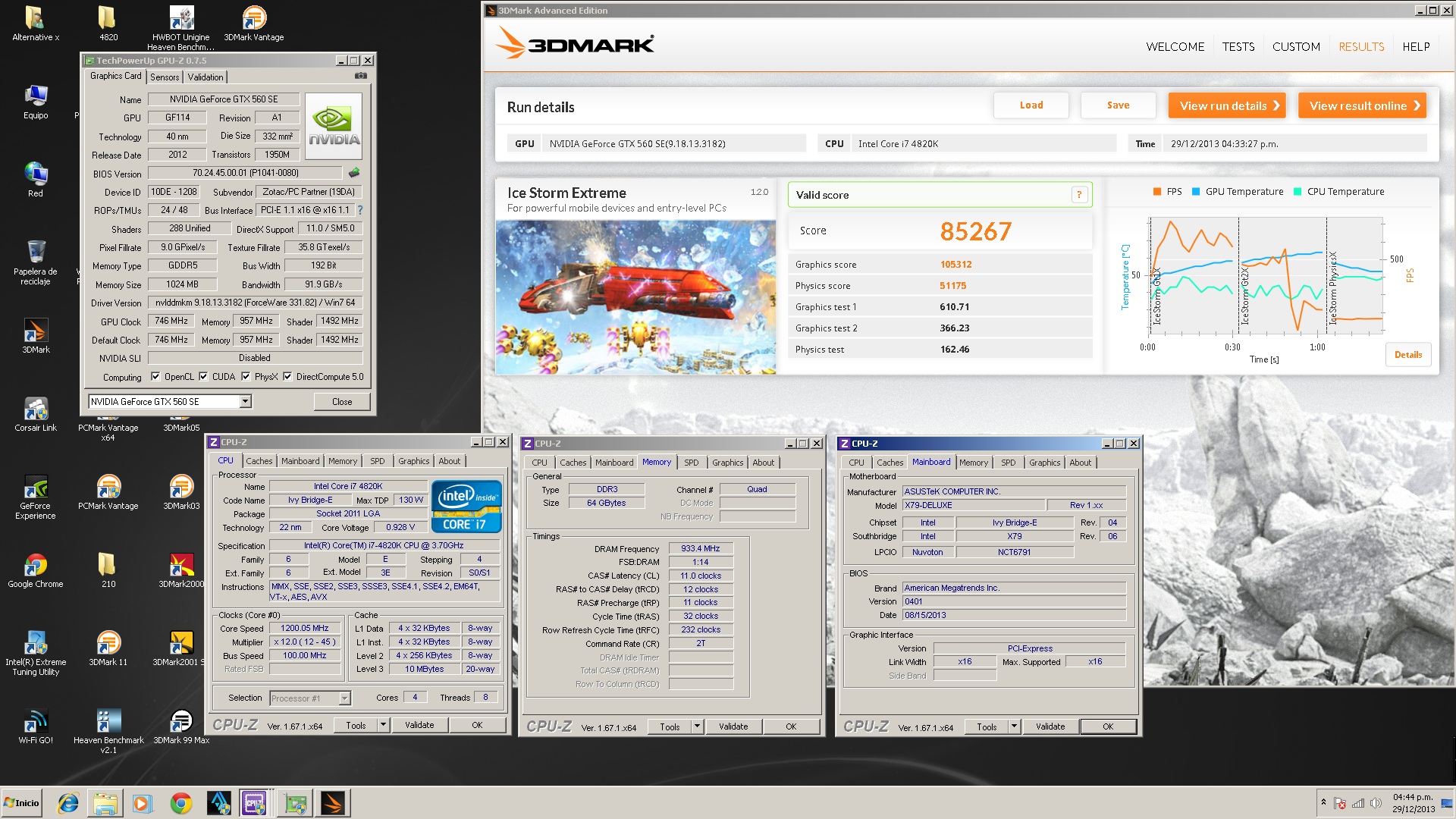The image size is (1456, 819).
Task: Launch 3DMark03 desktop shortcut
Action: point(181,492)
